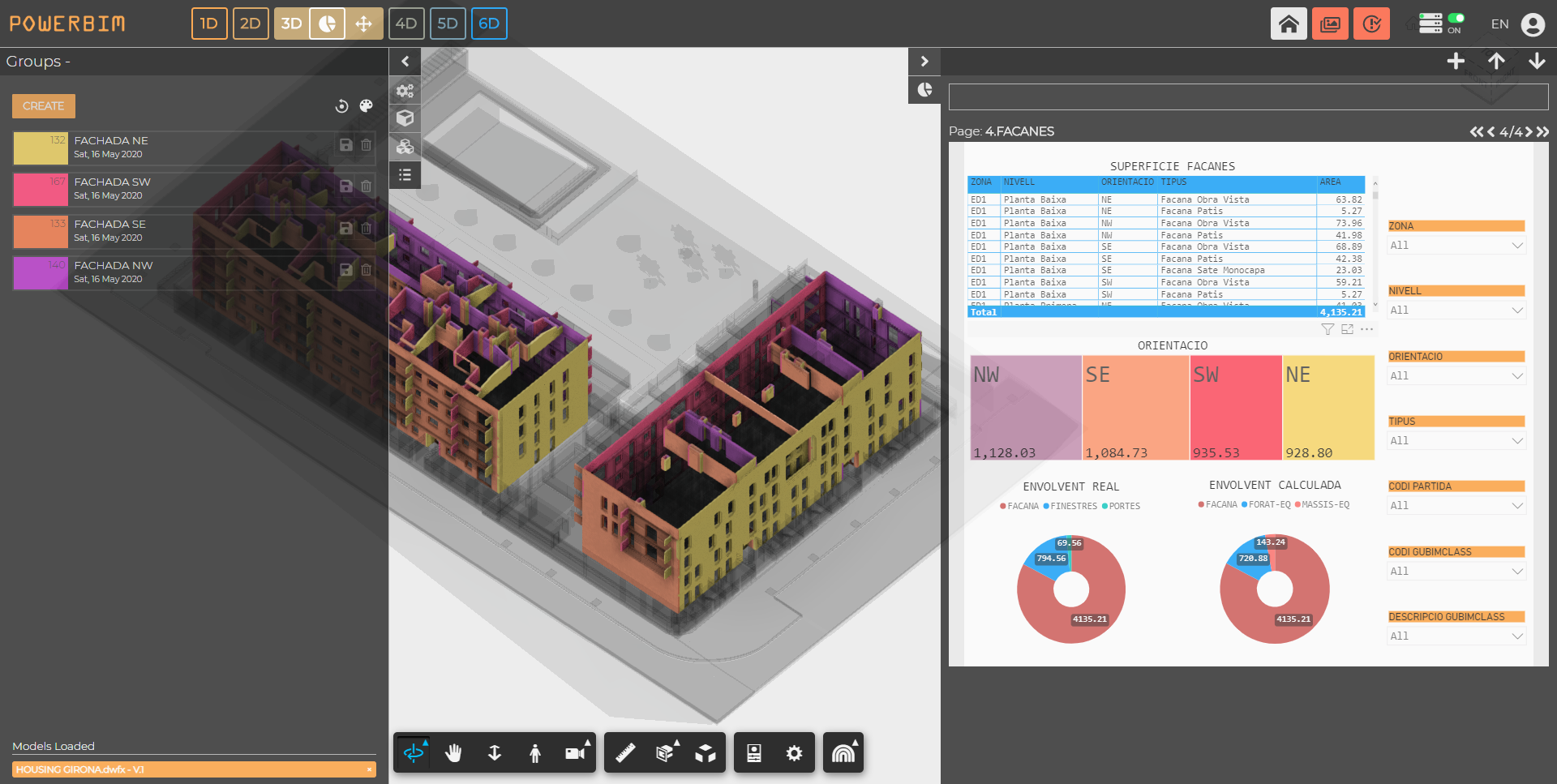Click the purple FACHADA NW color swatch
The width and height of the screenshot is (1557, 784).
tap(41, 273)
